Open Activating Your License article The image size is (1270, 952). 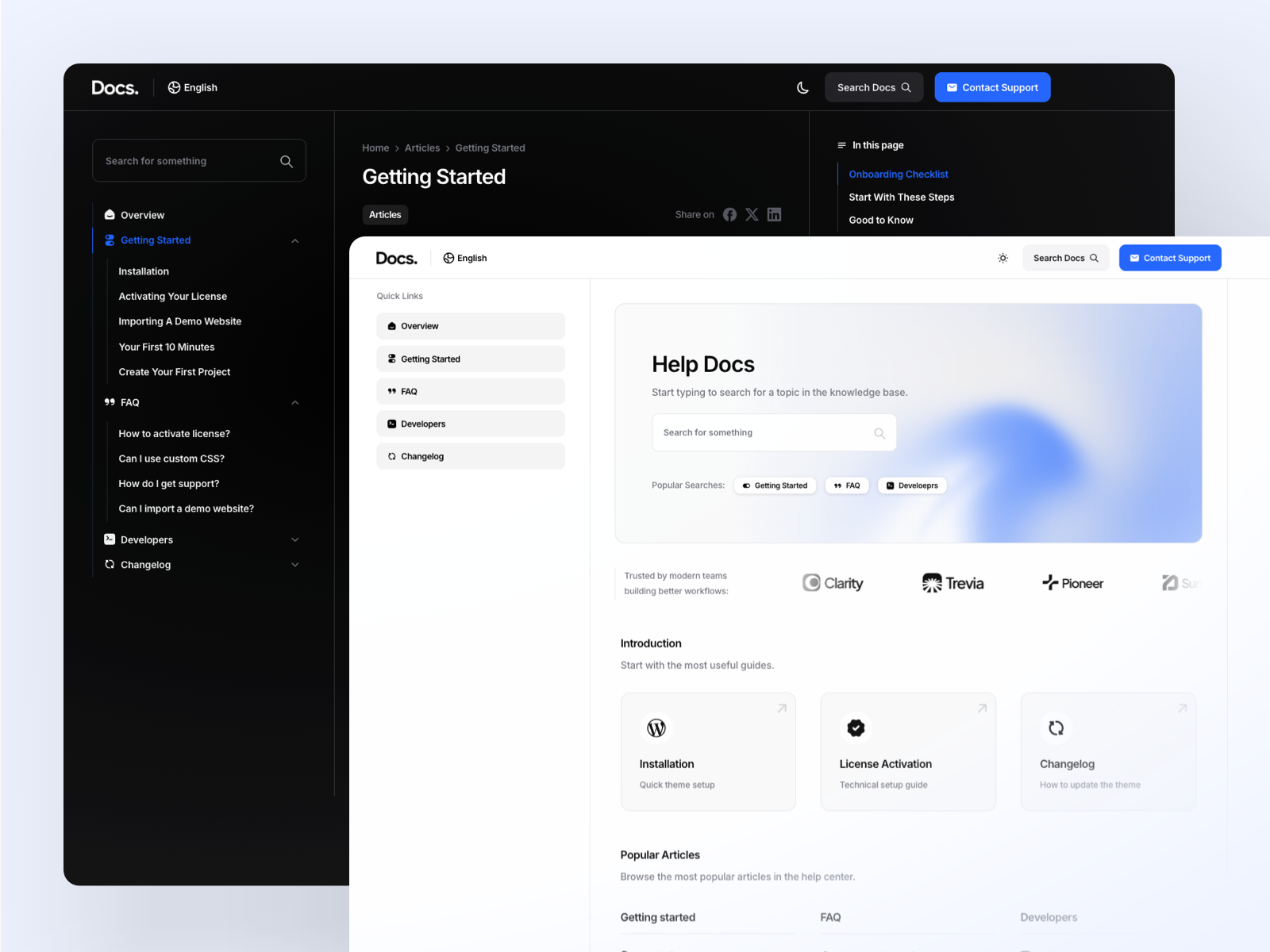tap(173, 296)
